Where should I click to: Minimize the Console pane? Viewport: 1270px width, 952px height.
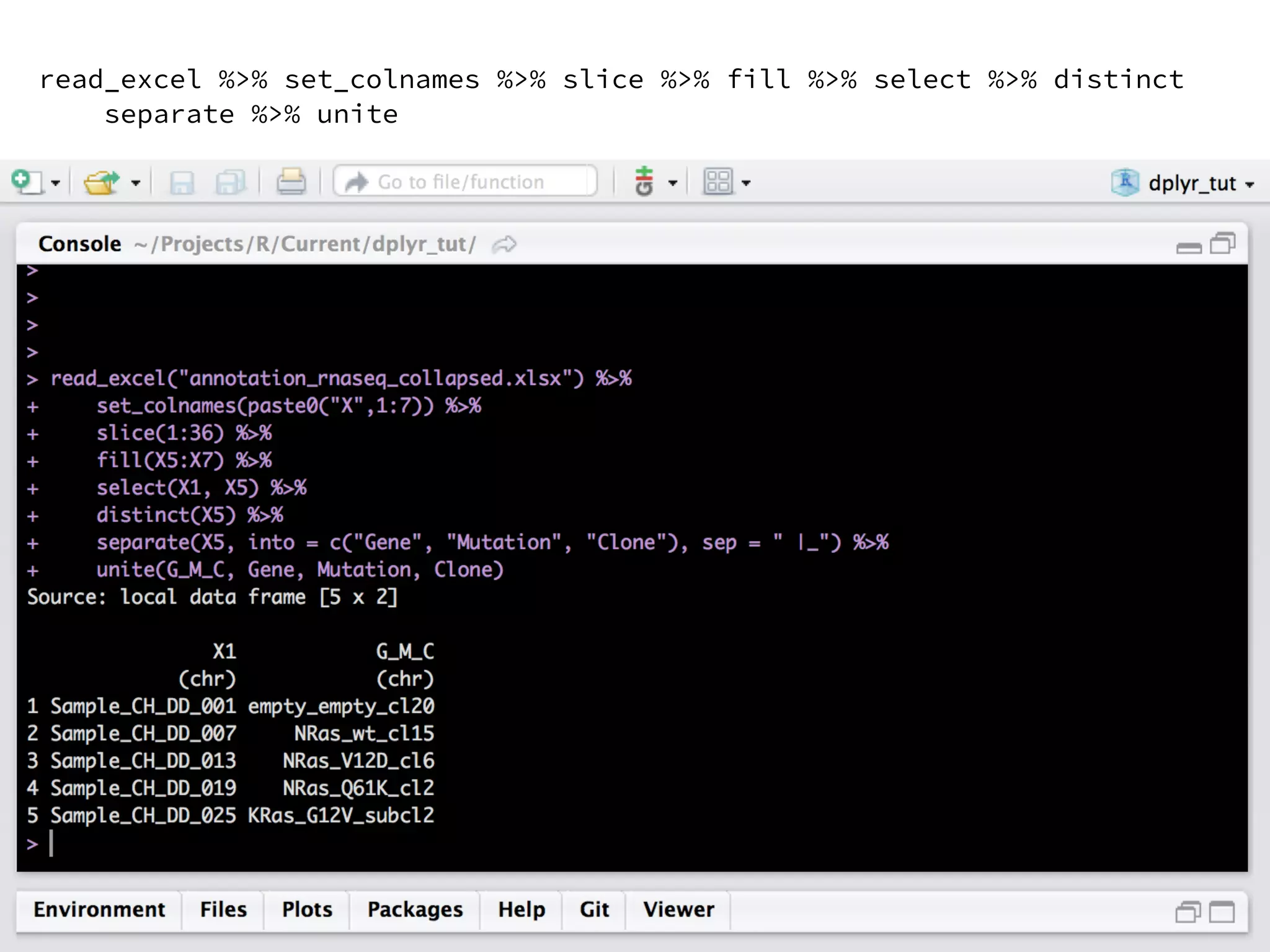[x=1189, y=247]
